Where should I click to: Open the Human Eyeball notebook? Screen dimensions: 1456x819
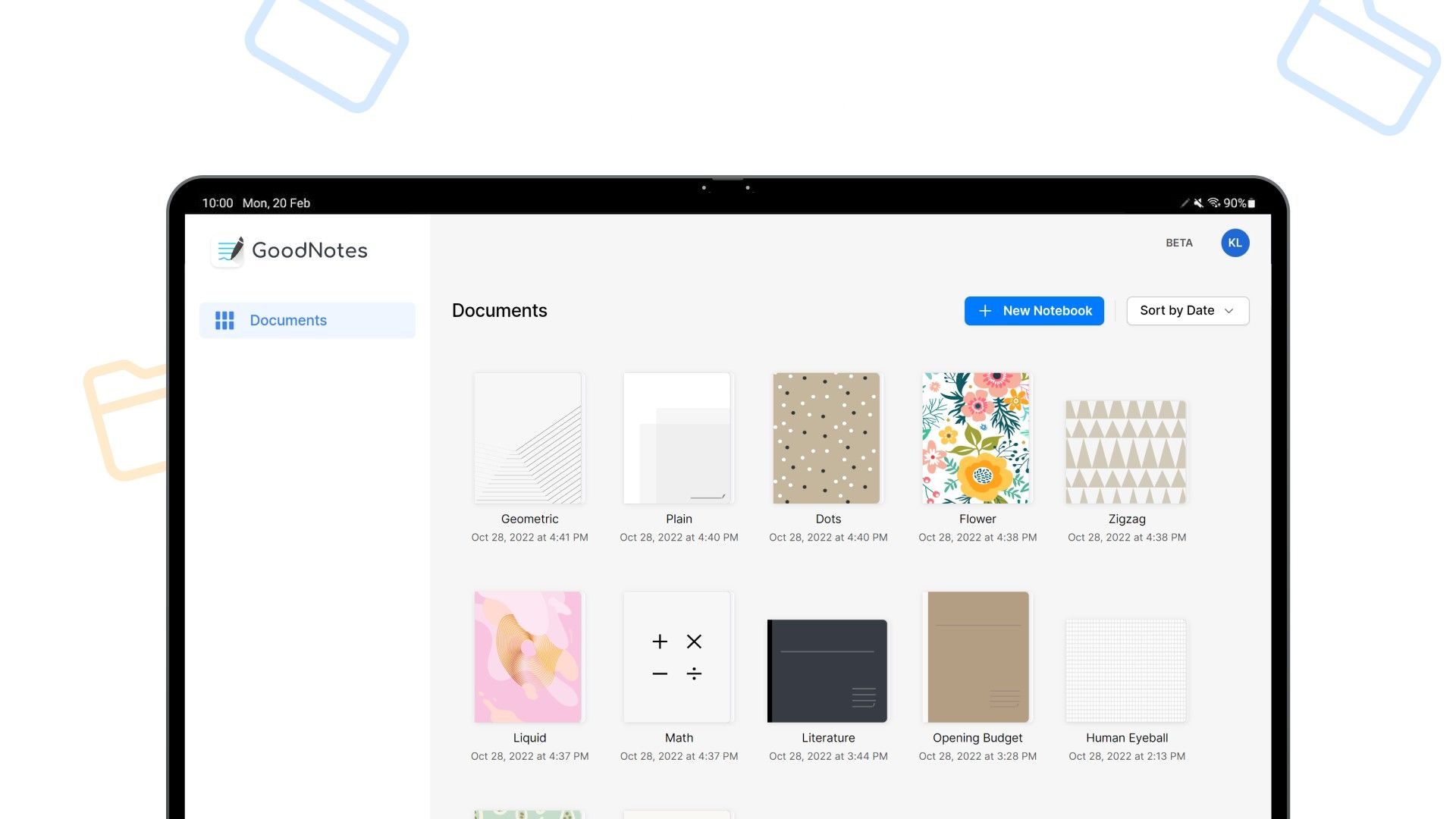[1127, 656]
